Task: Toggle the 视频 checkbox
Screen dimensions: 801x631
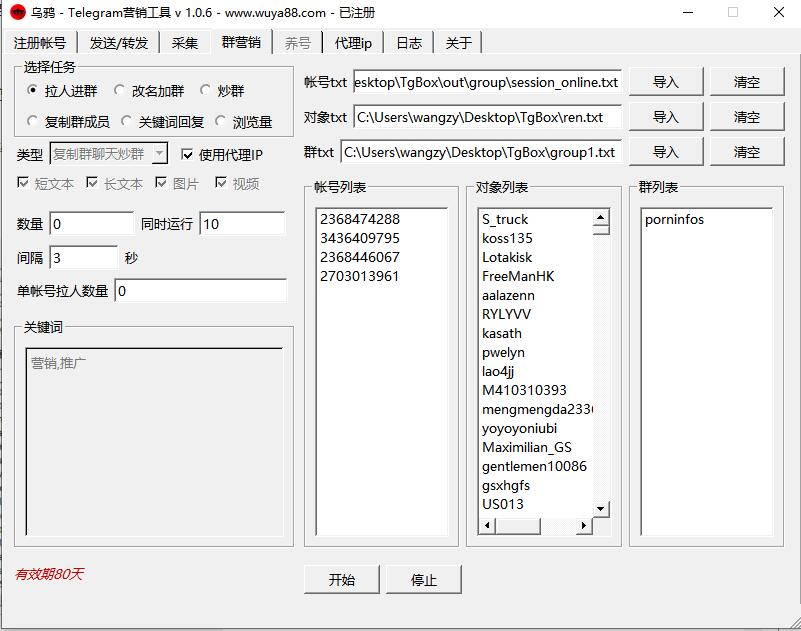Action: [x=221, y=183]
